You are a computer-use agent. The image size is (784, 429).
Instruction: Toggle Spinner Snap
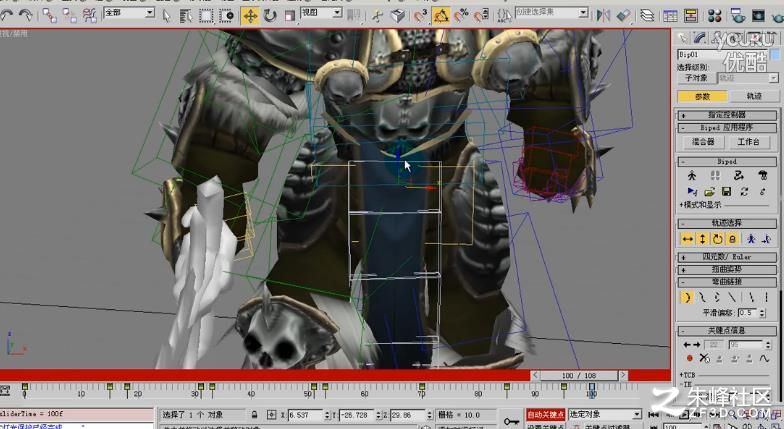[481, 16]
